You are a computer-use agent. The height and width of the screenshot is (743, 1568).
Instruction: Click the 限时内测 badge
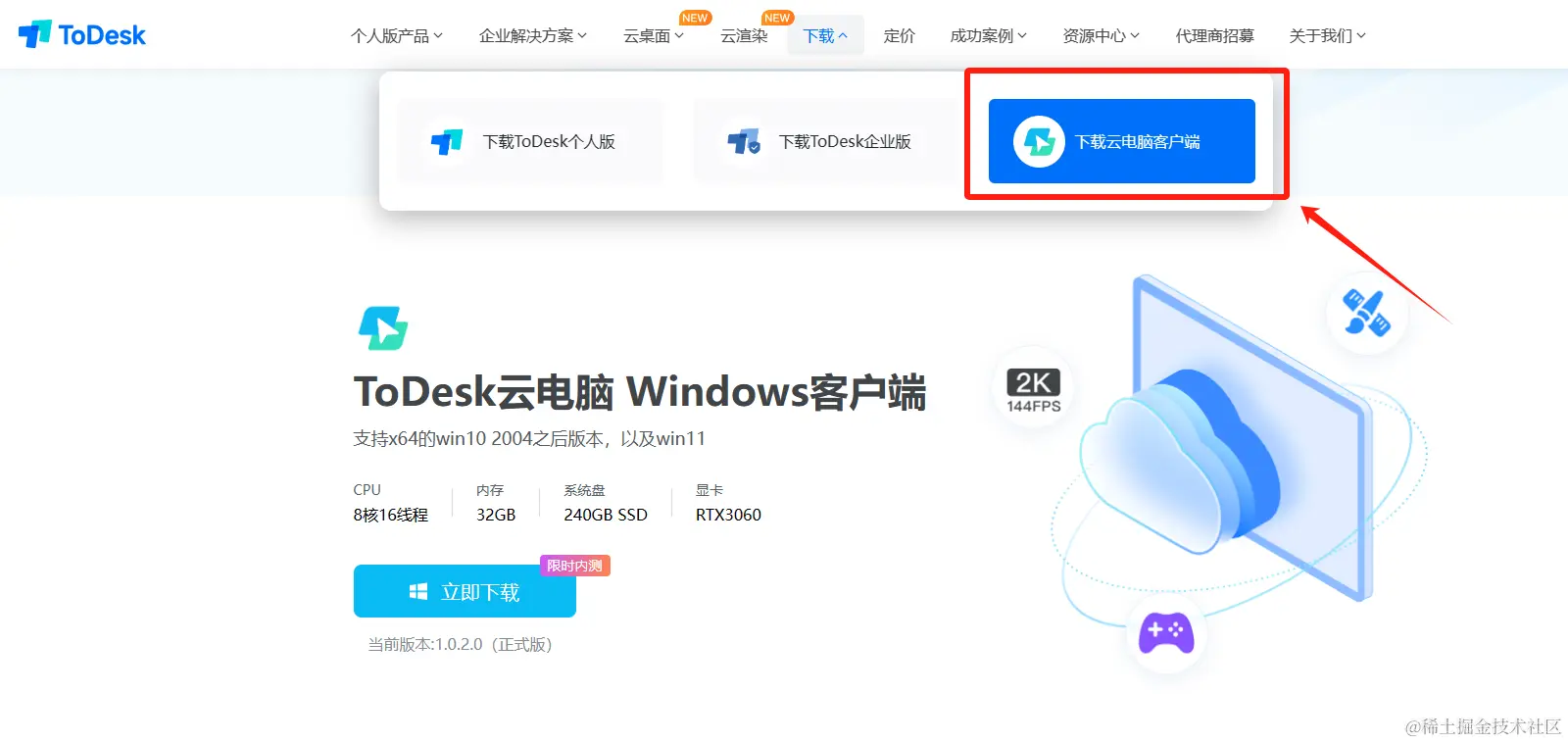click(575, 566)
